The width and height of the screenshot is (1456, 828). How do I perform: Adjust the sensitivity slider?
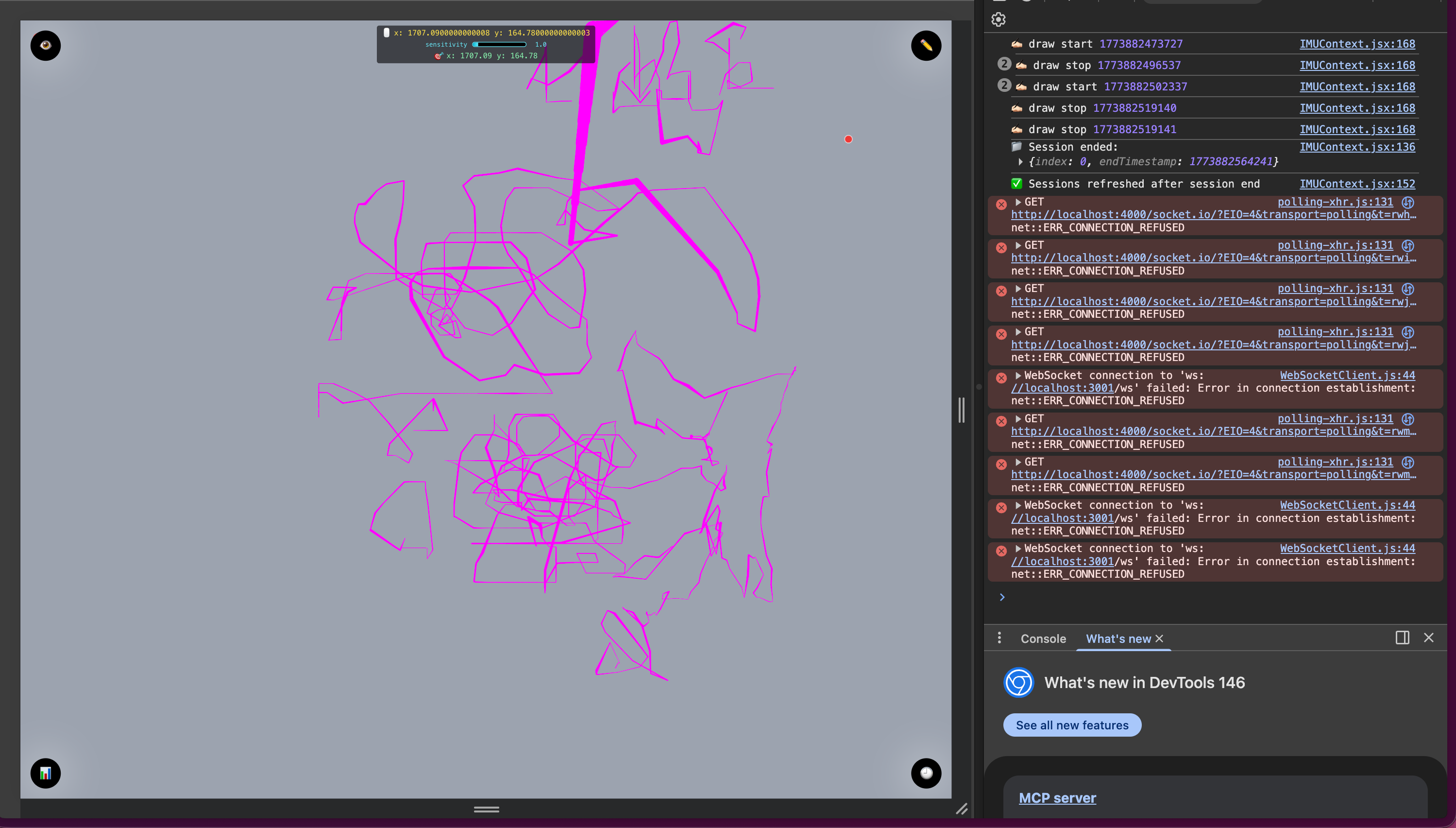click(499, 44)
